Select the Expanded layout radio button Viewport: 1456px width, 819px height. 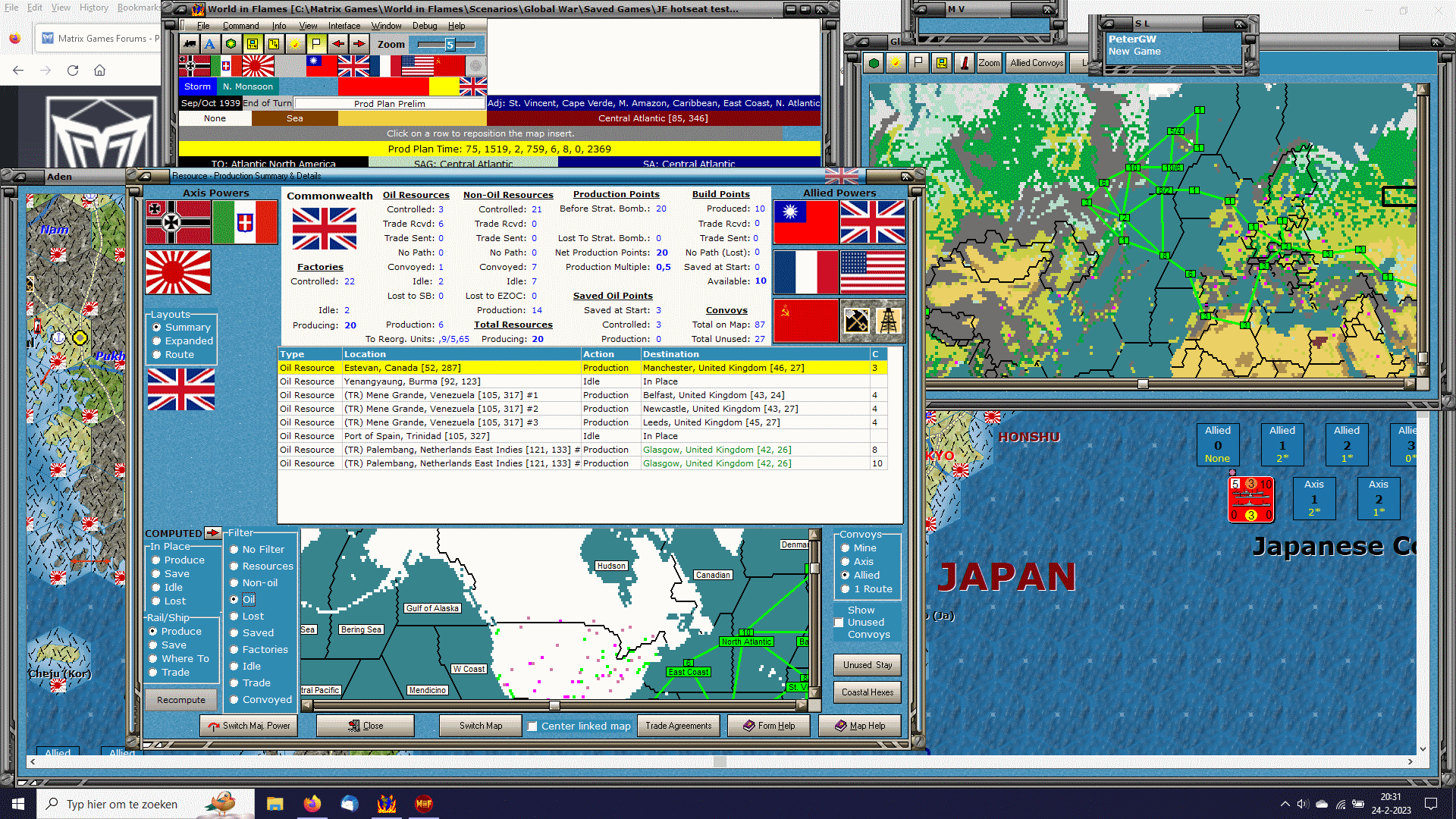coord(157,341)
